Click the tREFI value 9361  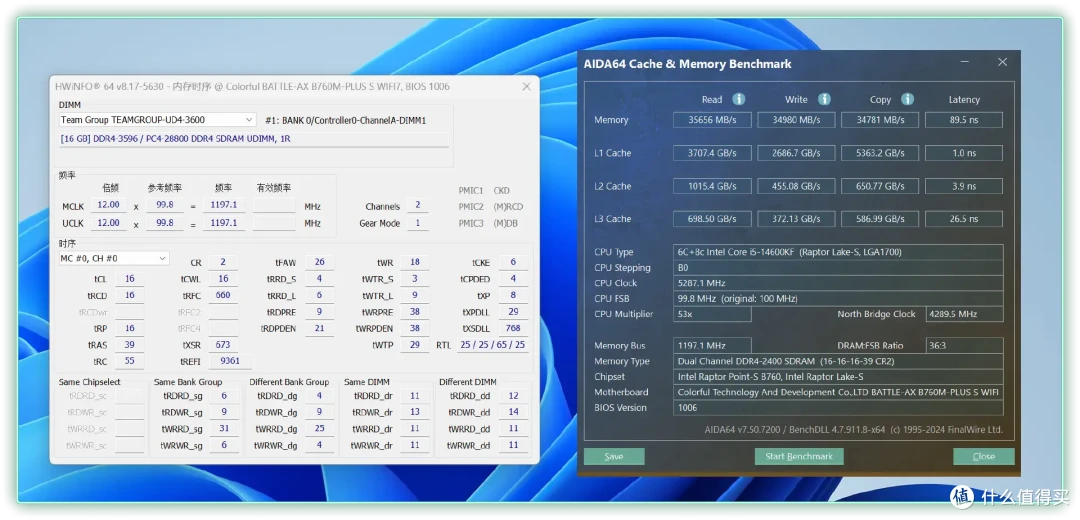click(x=230, y=362)
